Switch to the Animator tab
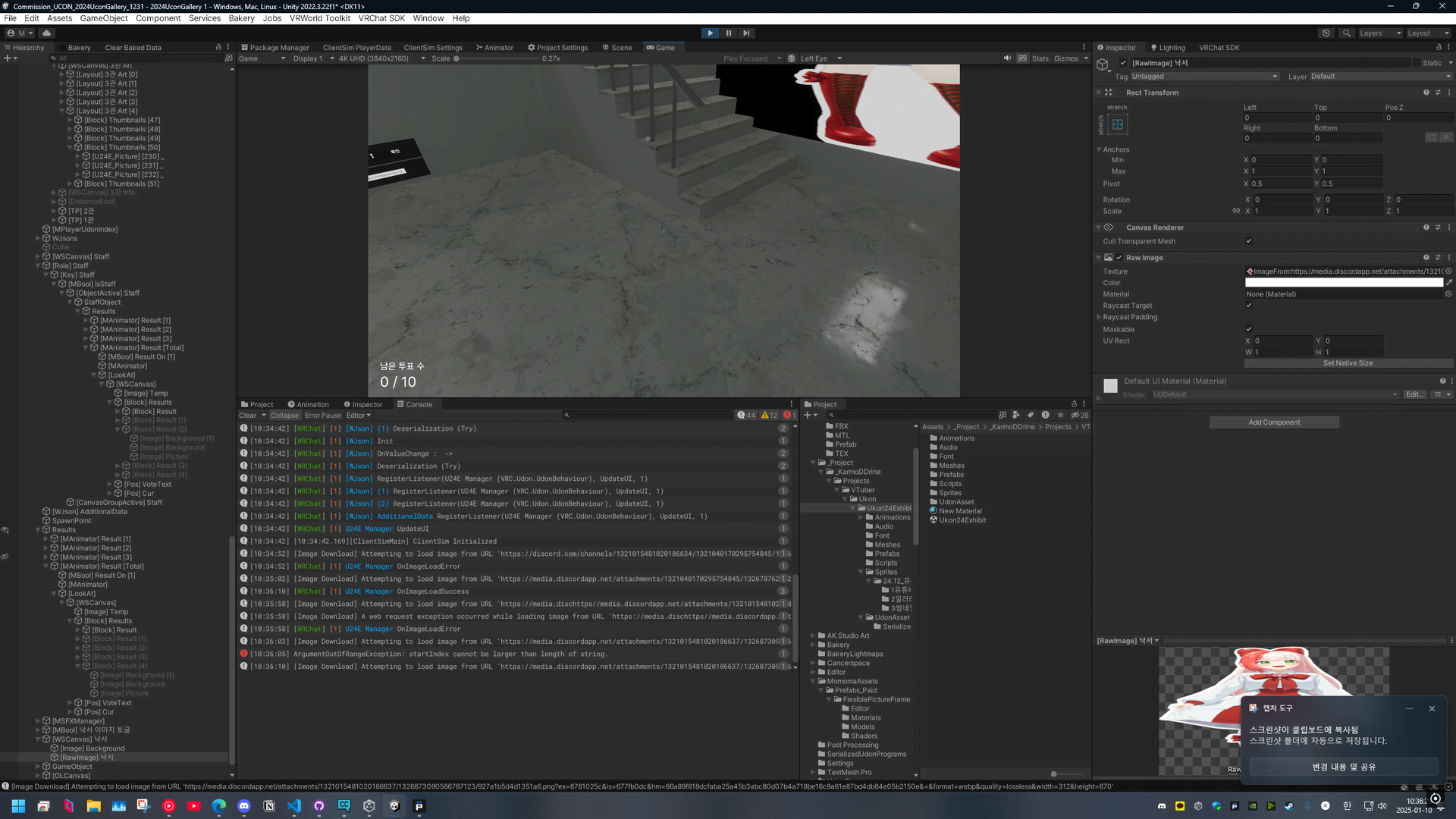 [494, 47]
